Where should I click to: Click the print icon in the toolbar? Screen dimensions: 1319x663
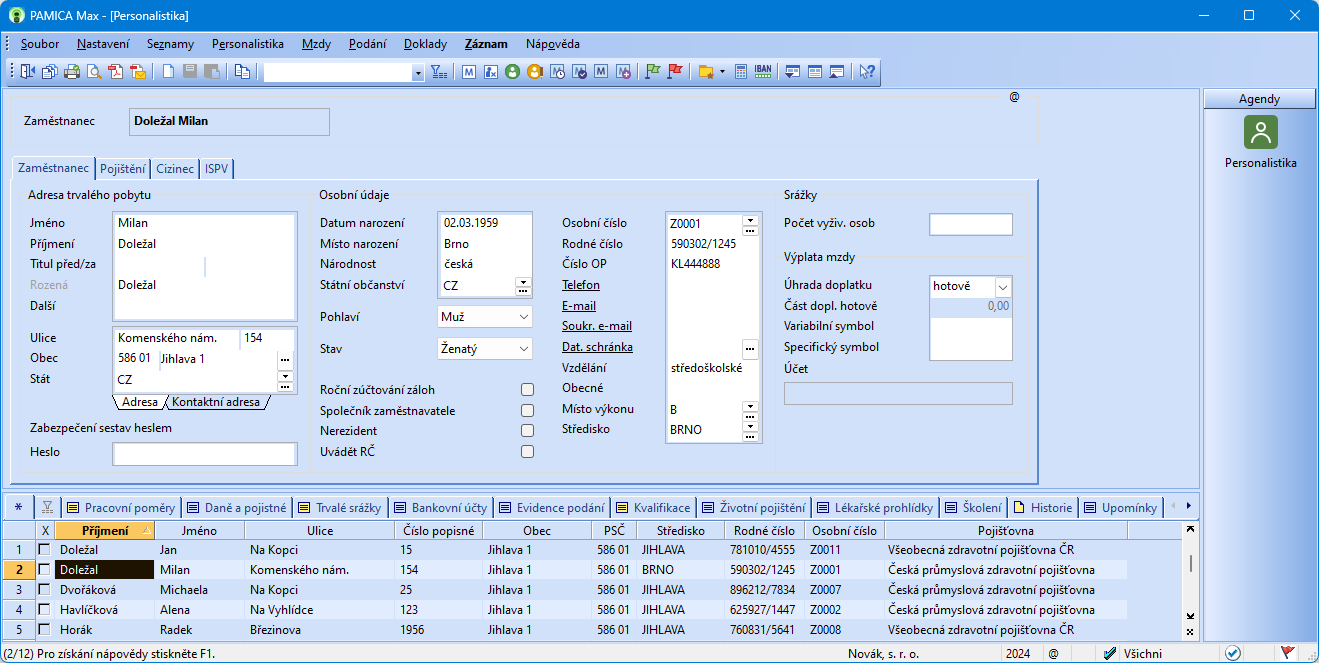(72, 72)
